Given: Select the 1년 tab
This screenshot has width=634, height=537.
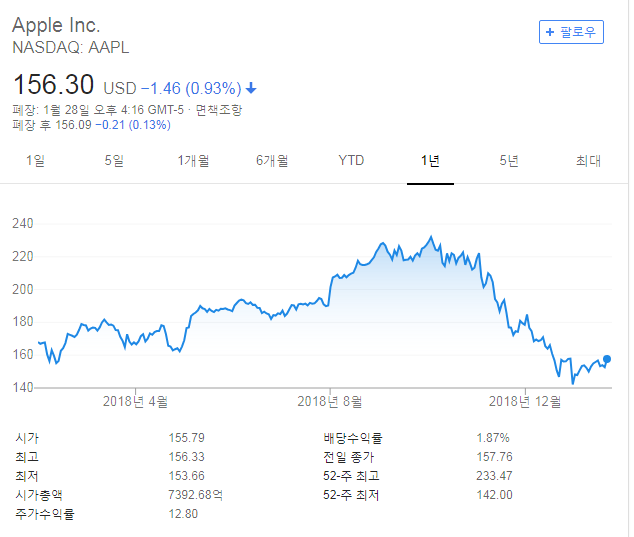Looking at the screenshot, I should (x=430, y=160).
